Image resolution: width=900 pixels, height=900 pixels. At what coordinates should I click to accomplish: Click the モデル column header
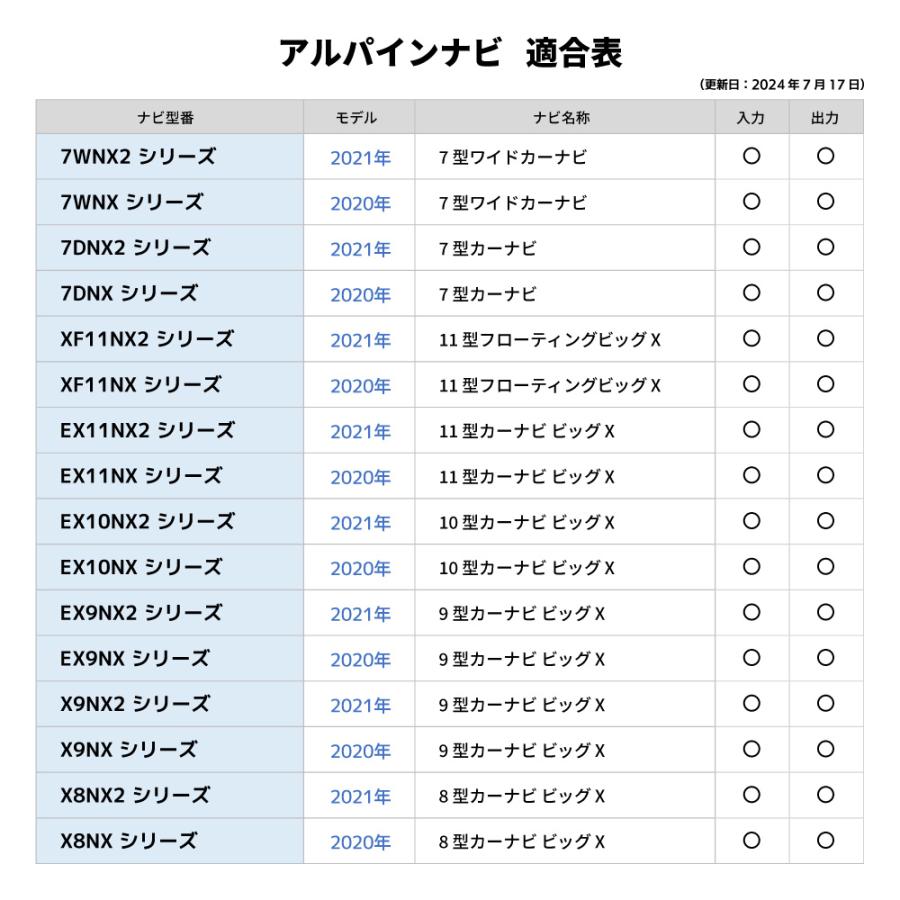point(358,118)
